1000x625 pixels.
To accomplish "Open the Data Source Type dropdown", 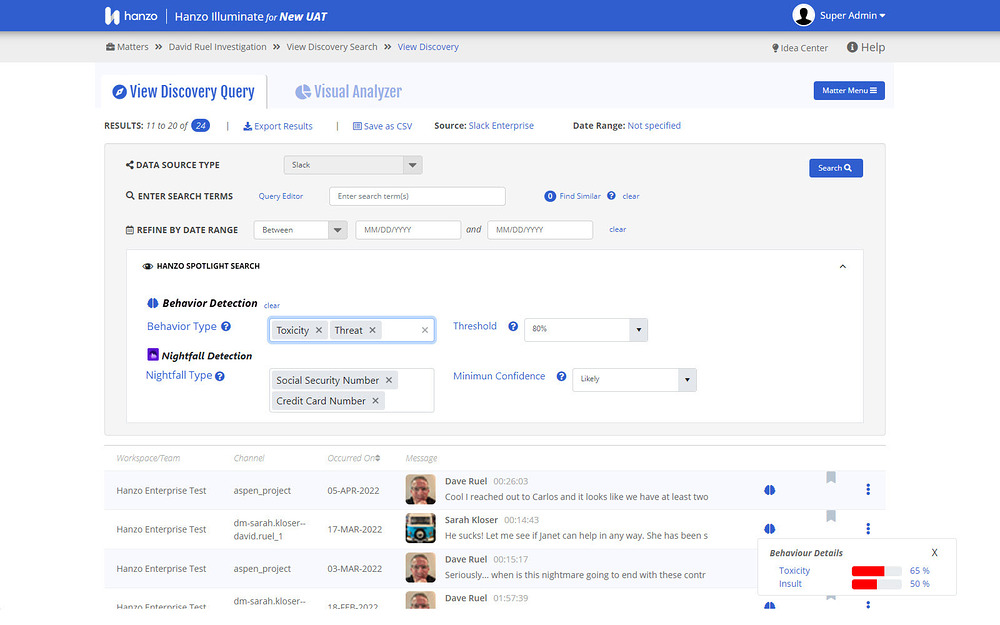I will click(x=353, y=165).
